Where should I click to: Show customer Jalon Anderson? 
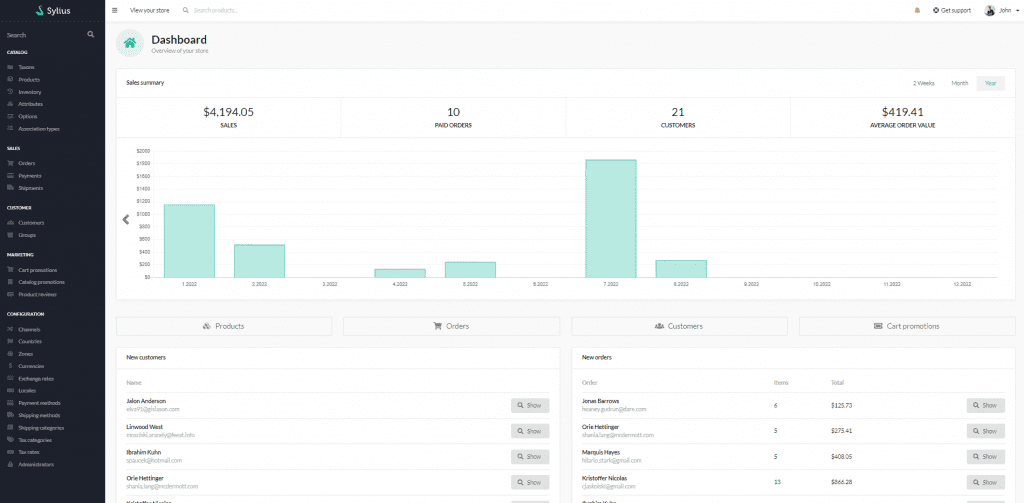[530, 406]
